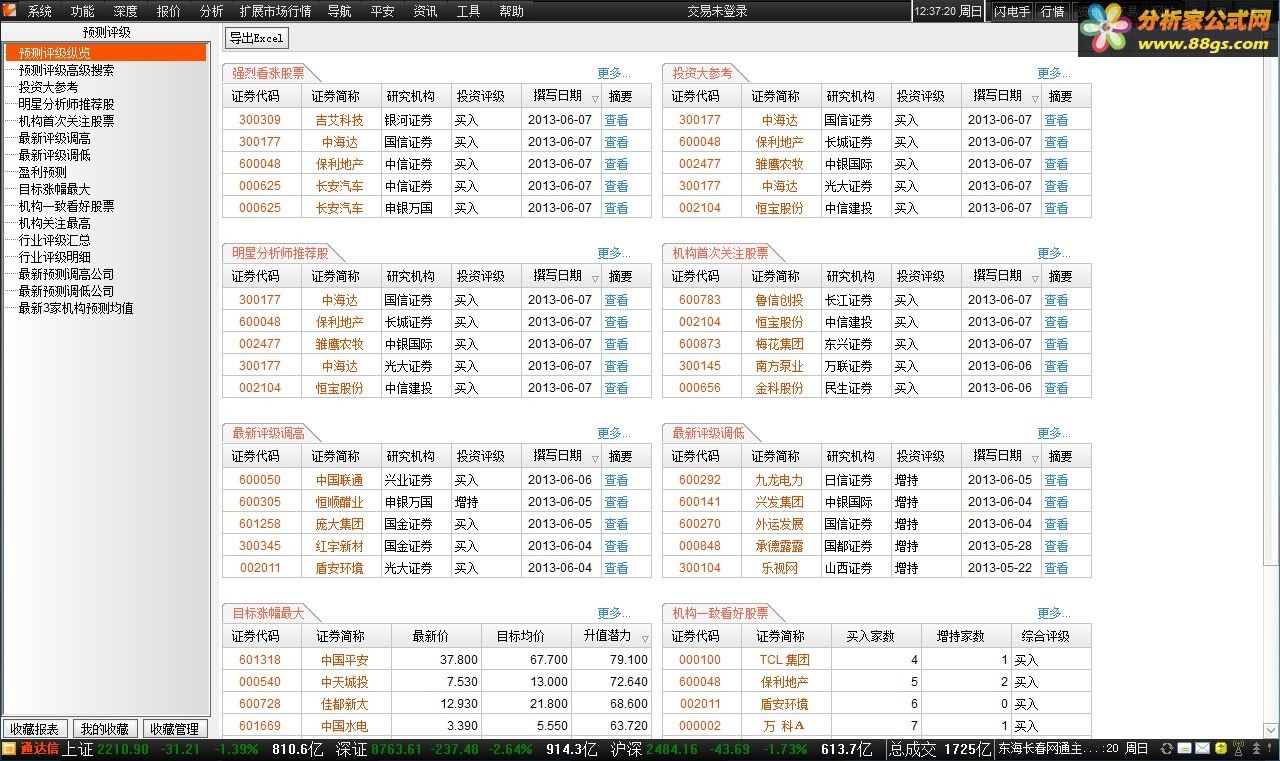This screenshot has width=1280, height=761.
Task: Click stock code 300309 in 强烈看涨股票
Action: point(260,120)
